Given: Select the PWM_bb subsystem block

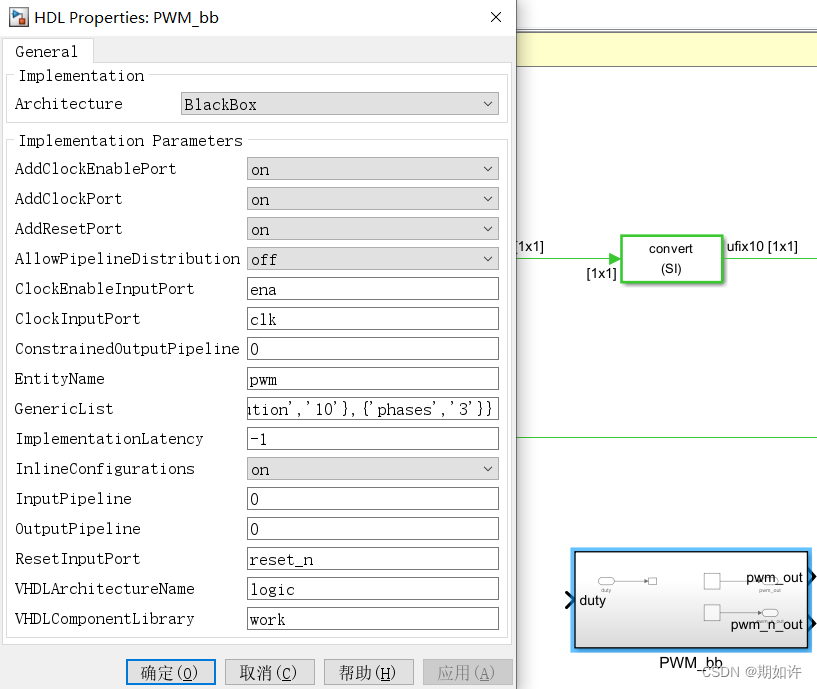Looking at the screenshot, I should pyautogui.click(x=690, y=600).
